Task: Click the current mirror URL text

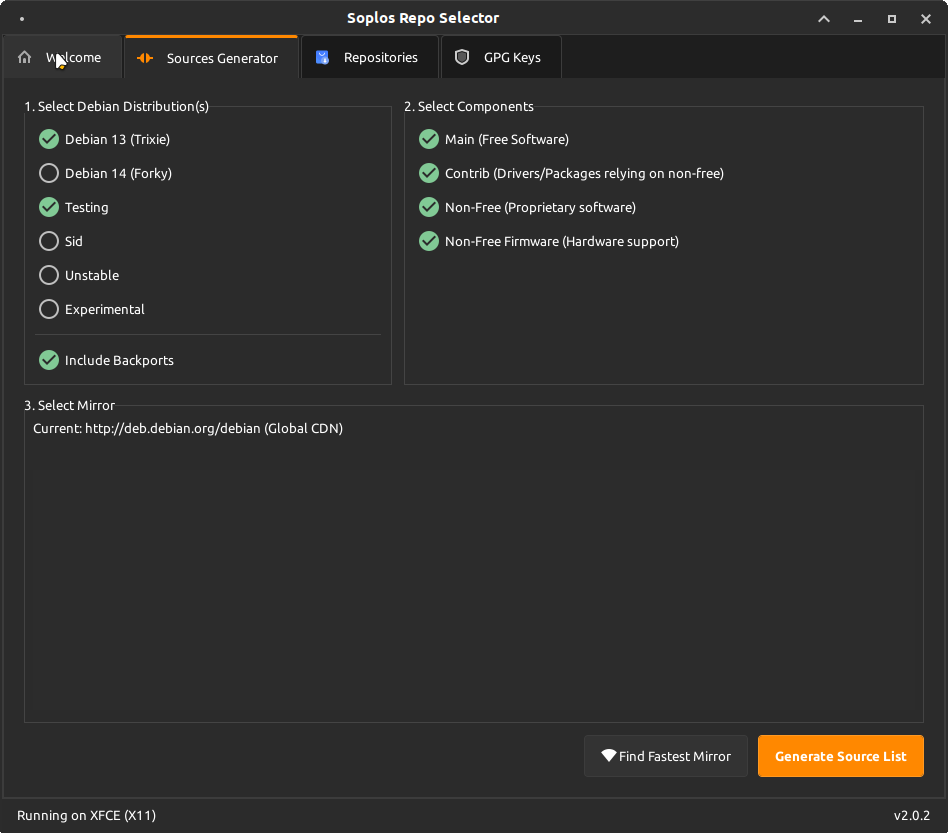Action: point(188,429)
